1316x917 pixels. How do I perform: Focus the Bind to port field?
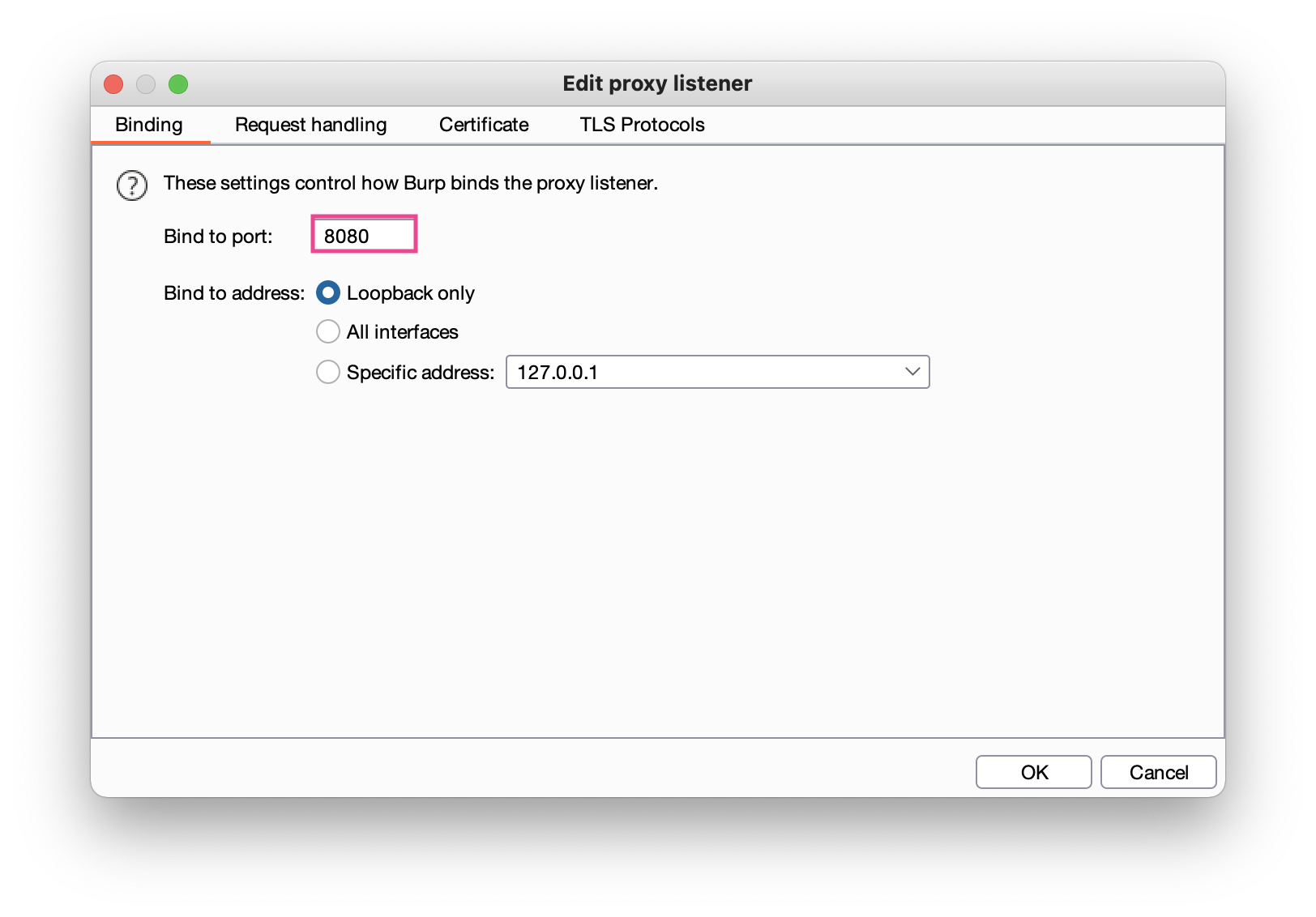364,235
